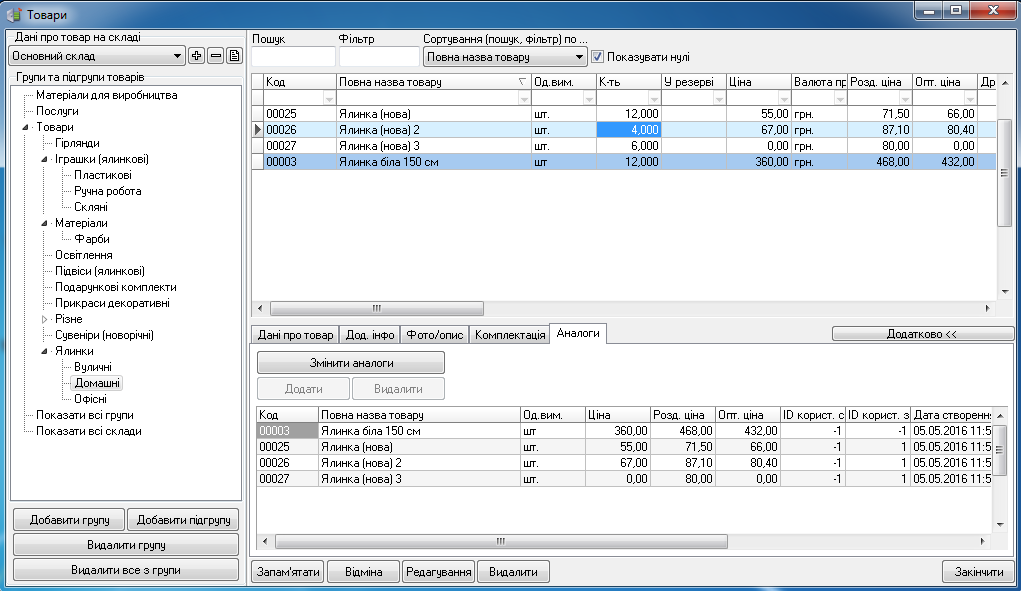Image resolution: width=1021 pixels, height=591 pixels.
Task: Click the Товари window title bar icon
Action: point(14,12)
